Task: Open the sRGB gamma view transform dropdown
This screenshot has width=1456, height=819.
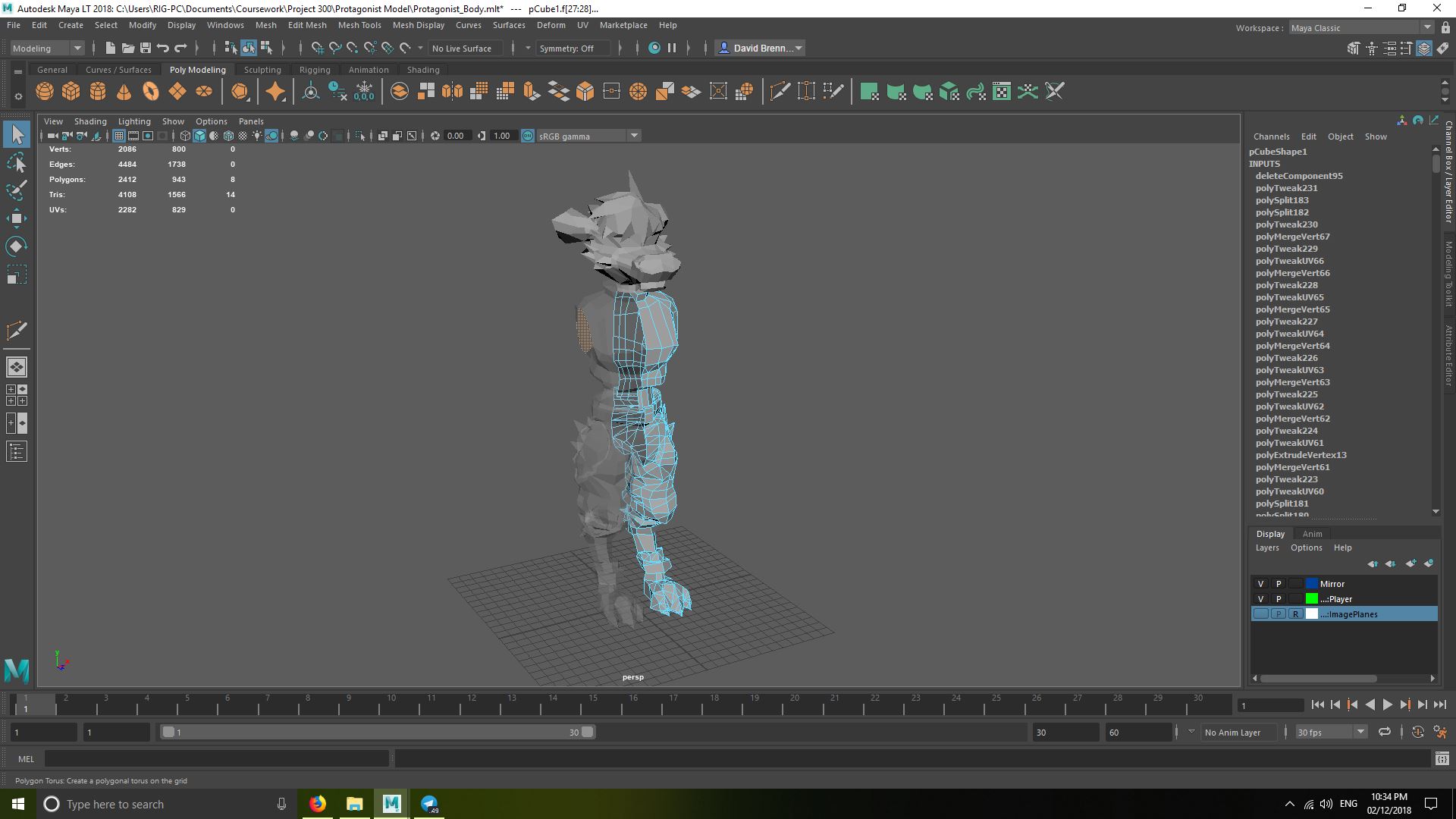Action: pos(588,136)
